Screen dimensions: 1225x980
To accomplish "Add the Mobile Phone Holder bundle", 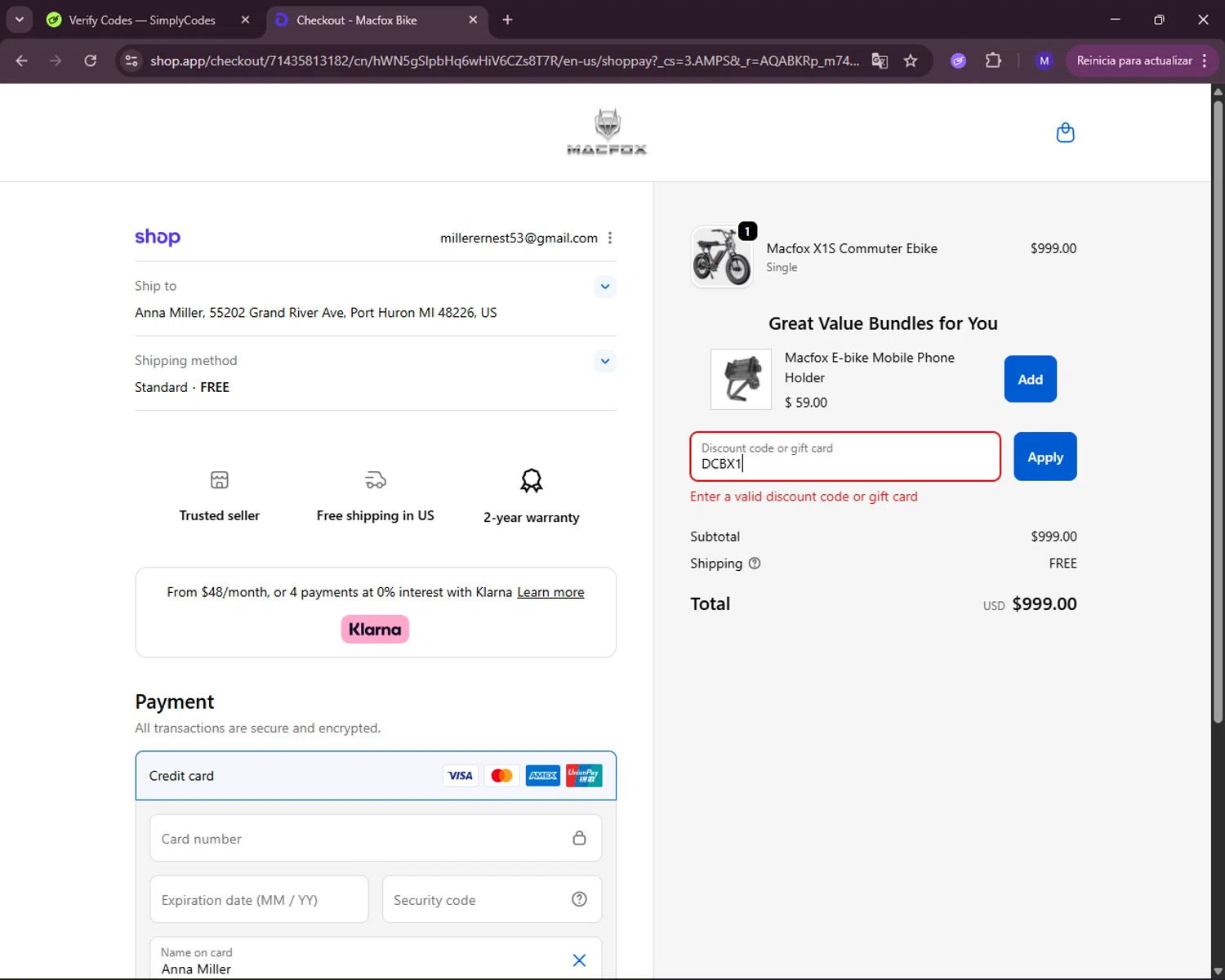I will (1031, 379).
